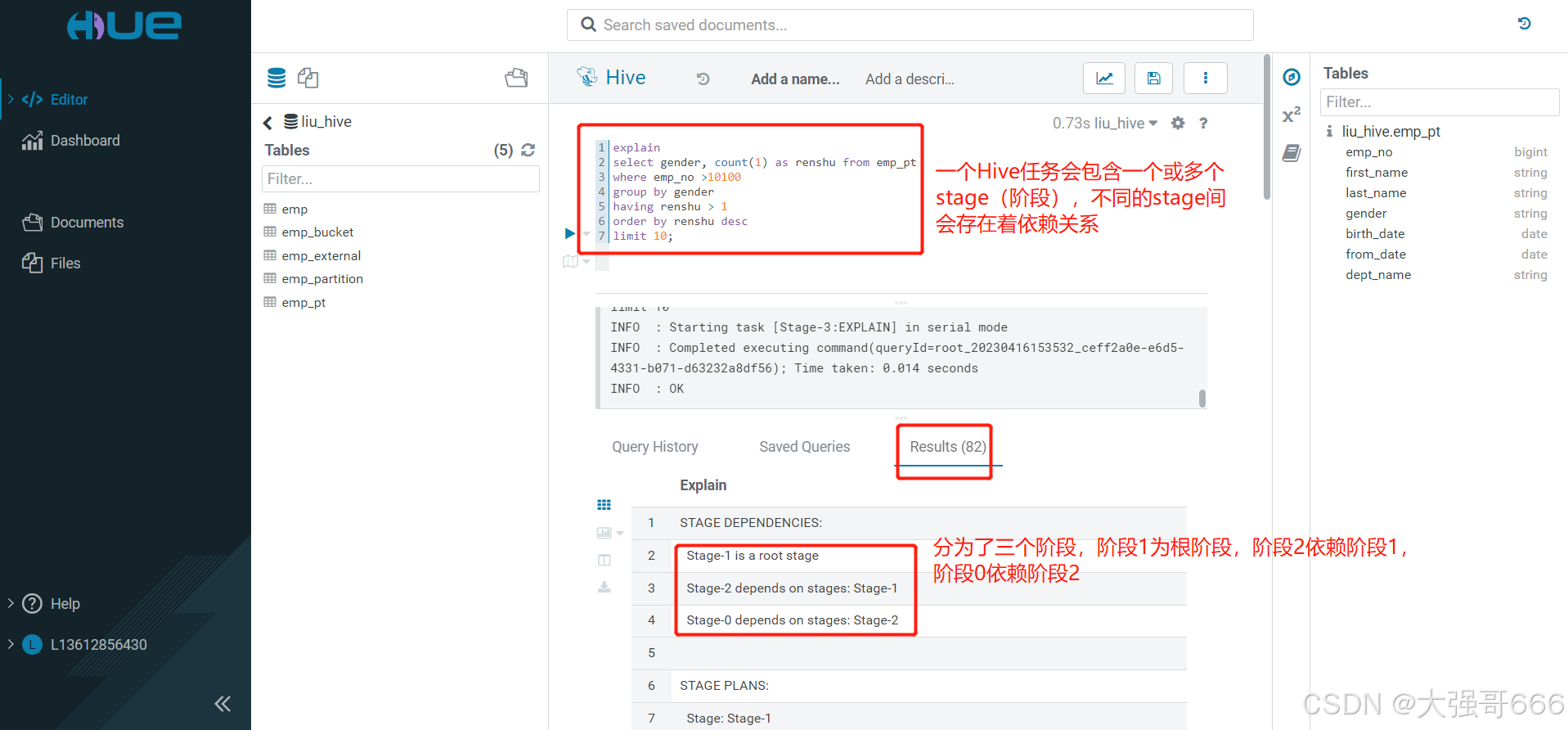
Task: Click the Explain column header
Action: [703, 485]
